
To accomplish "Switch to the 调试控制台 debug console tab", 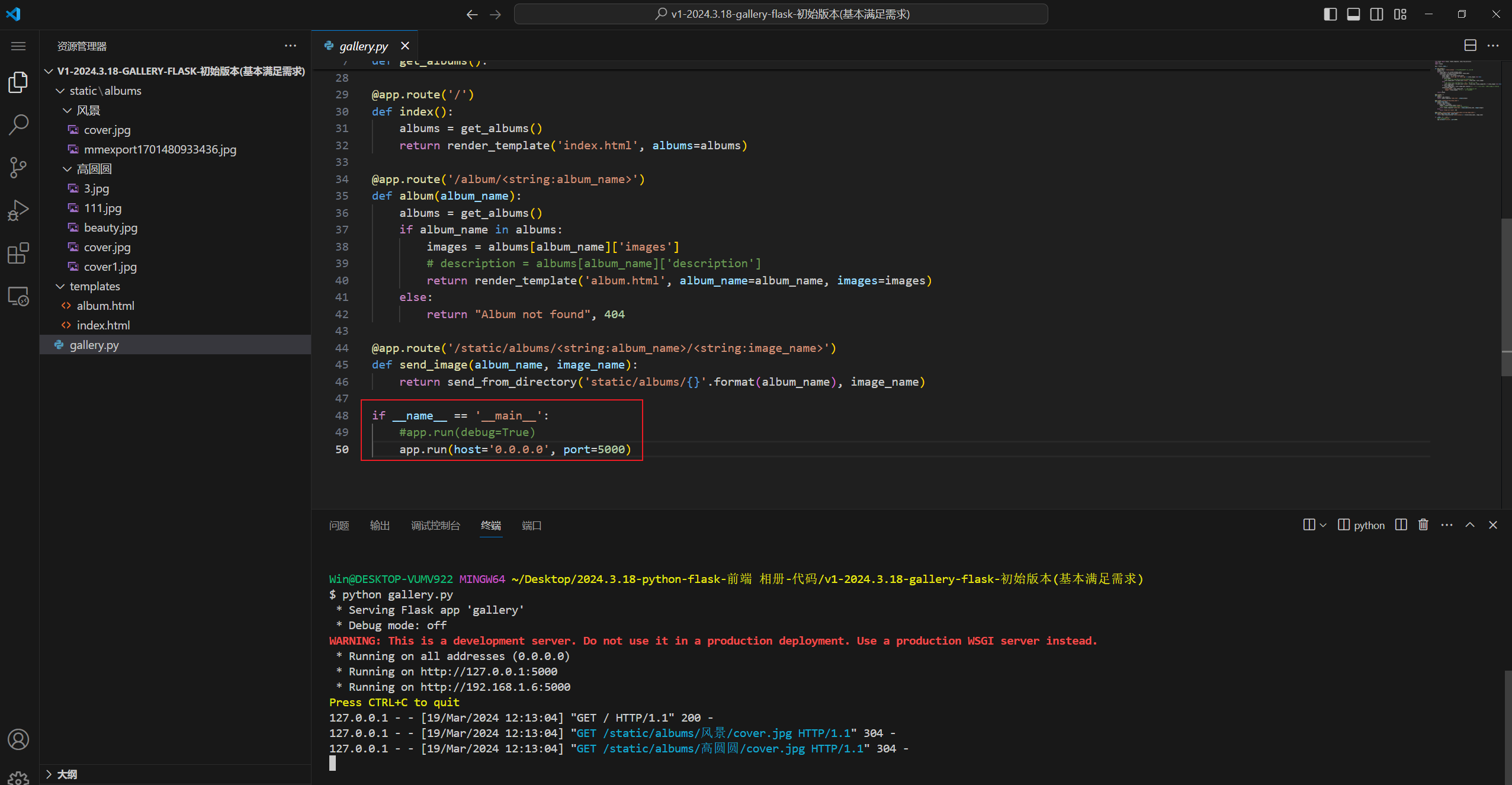I will (x=435, y=526).
